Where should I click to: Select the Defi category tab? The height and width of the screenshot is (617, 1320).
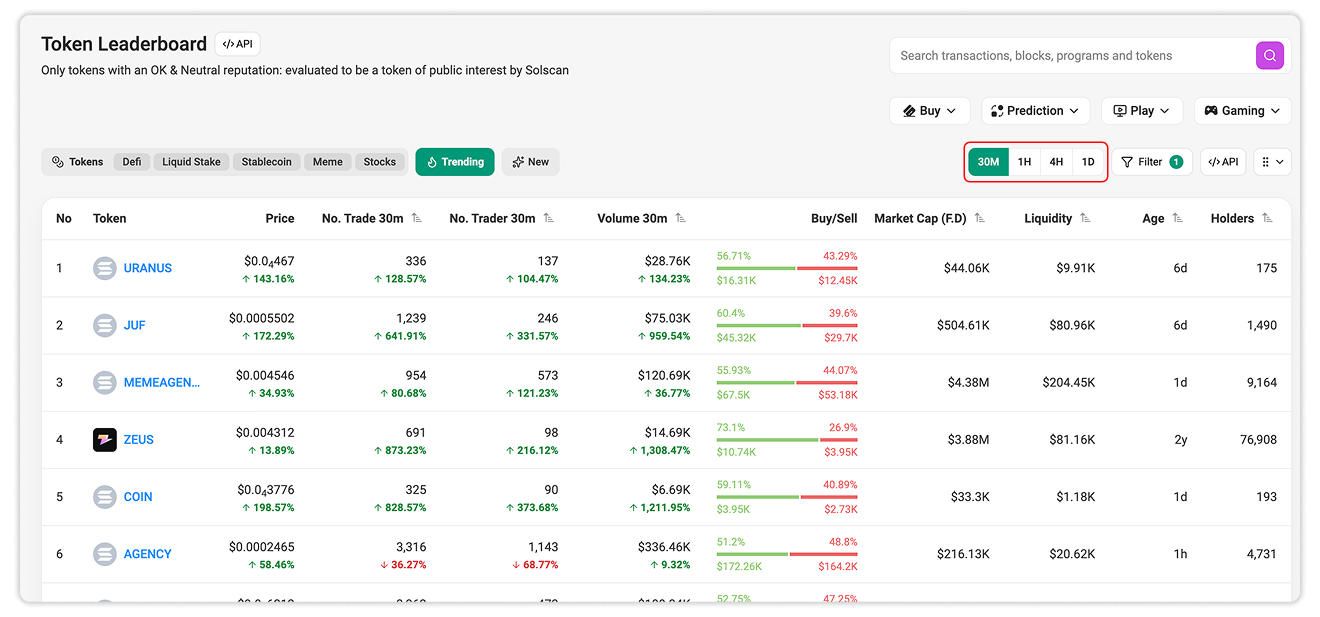(x=132, y=162)
